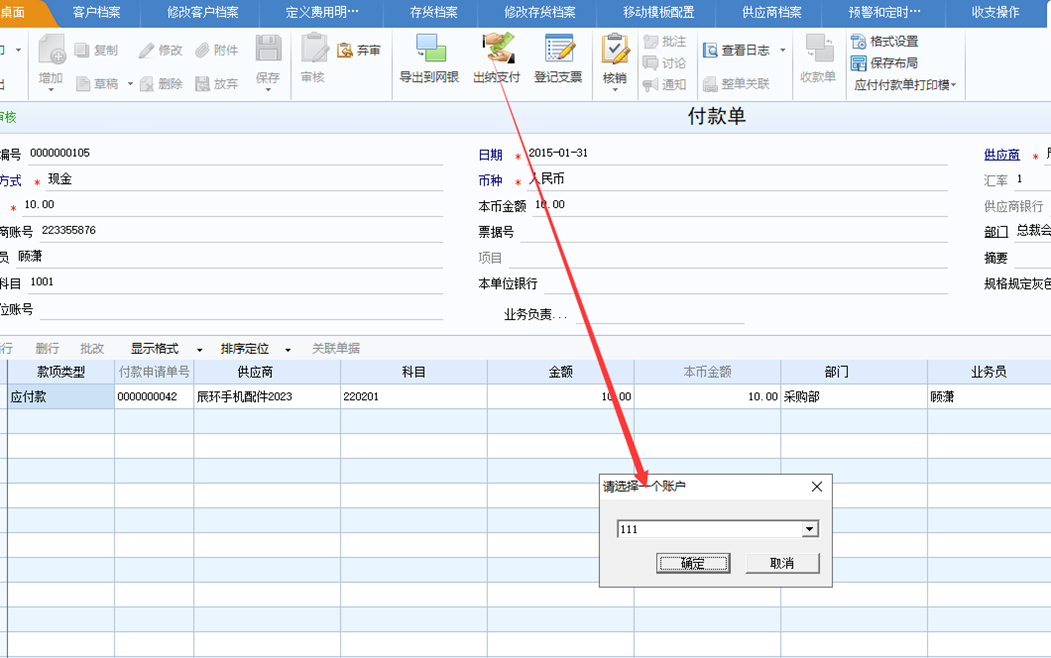Expand the account selection combo box arrow

[810, 529]
